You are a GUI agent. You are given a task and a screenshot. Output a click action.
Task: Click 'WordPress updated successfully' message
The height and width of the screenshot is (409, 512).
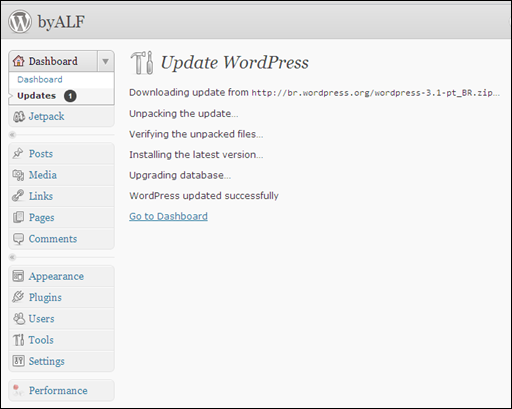(x=204, y=196)
